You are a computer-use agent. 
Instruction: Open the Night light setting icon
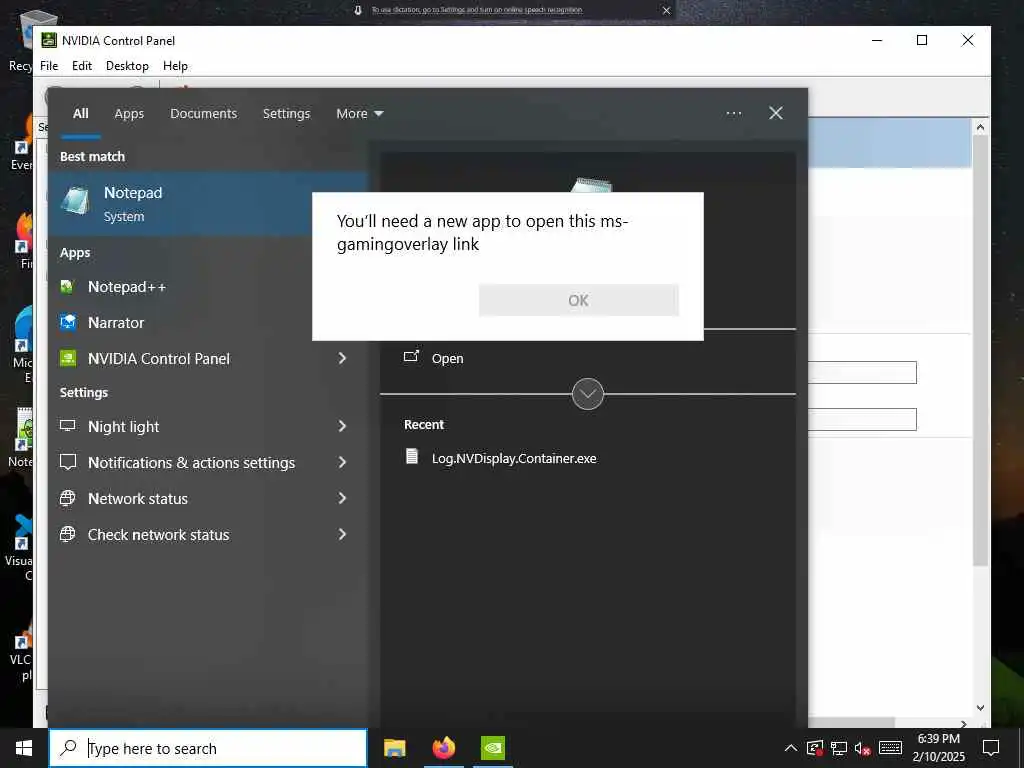(x=67, y=426)
